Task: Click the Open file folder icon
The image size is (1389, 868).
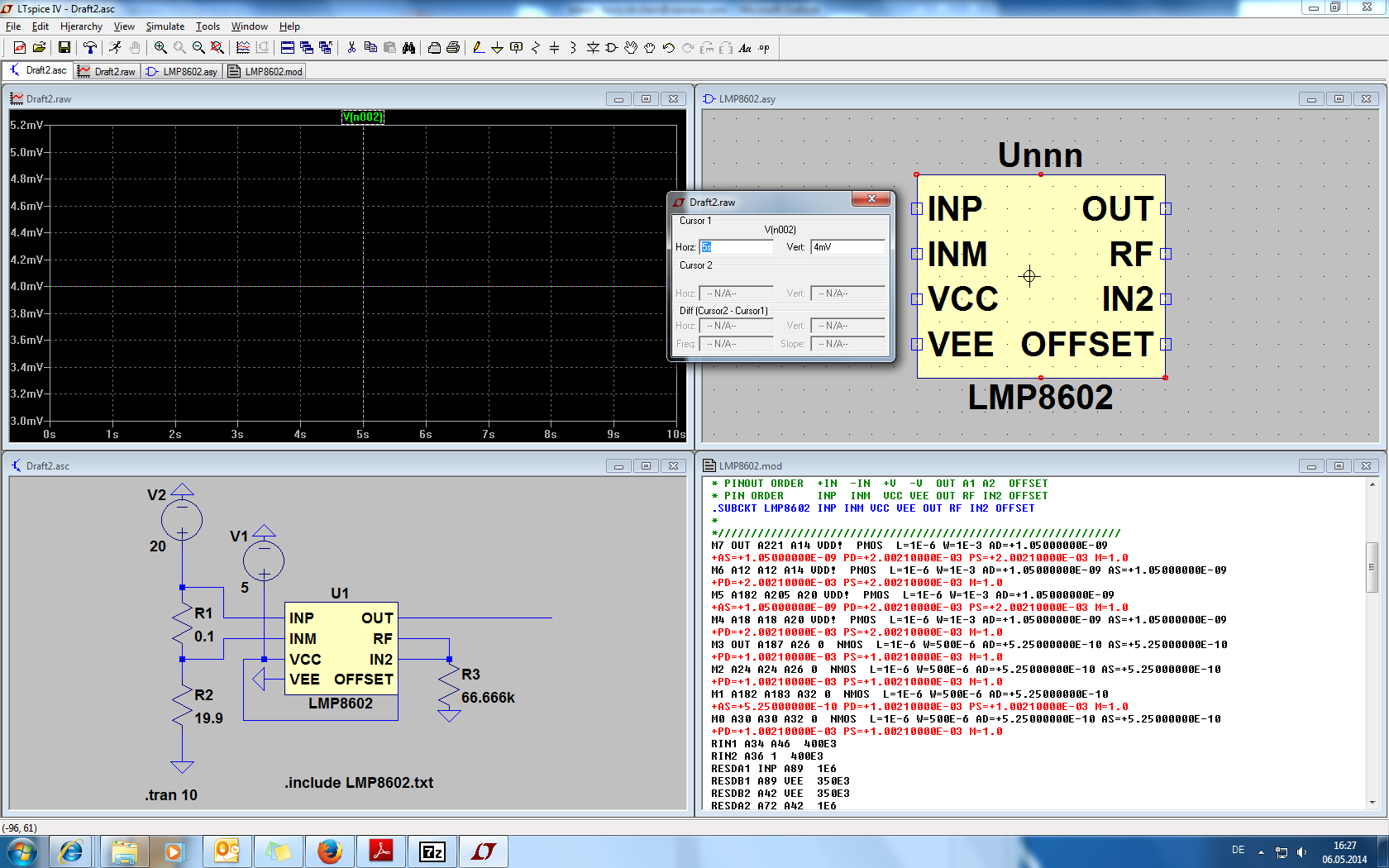Action: pos(39,48)
